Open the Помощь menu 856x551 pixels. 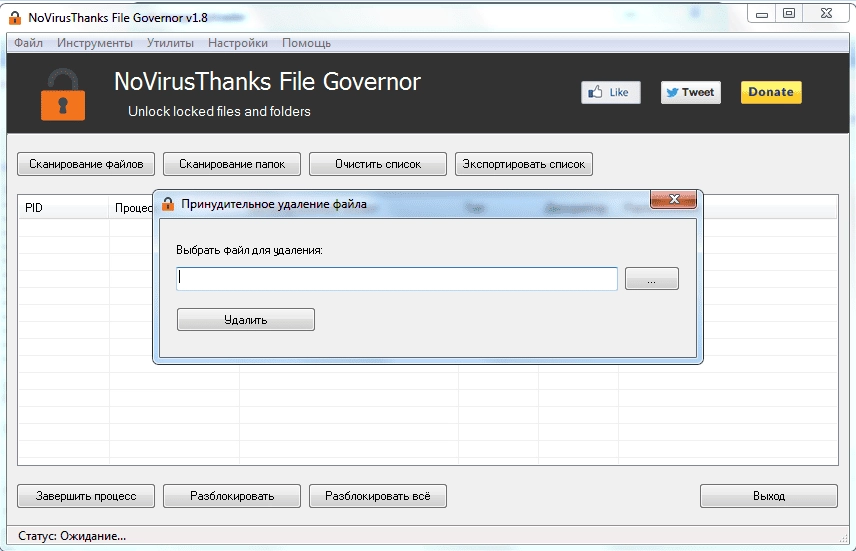(306, 43)
